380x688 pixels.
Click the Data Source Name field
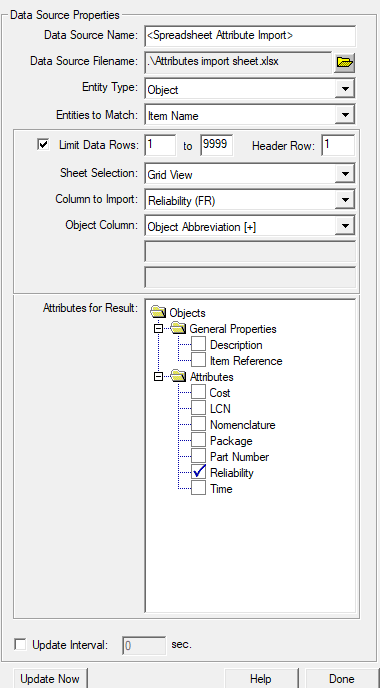pyautogui.click(x=250, y=36)
